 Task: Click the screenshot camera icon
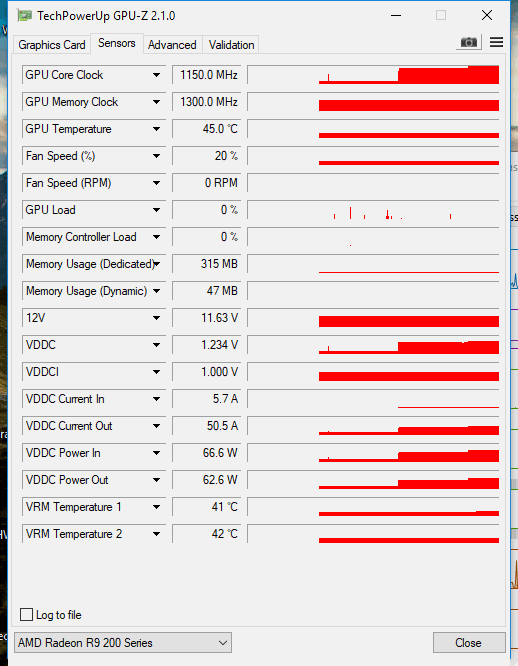(469, 42)
